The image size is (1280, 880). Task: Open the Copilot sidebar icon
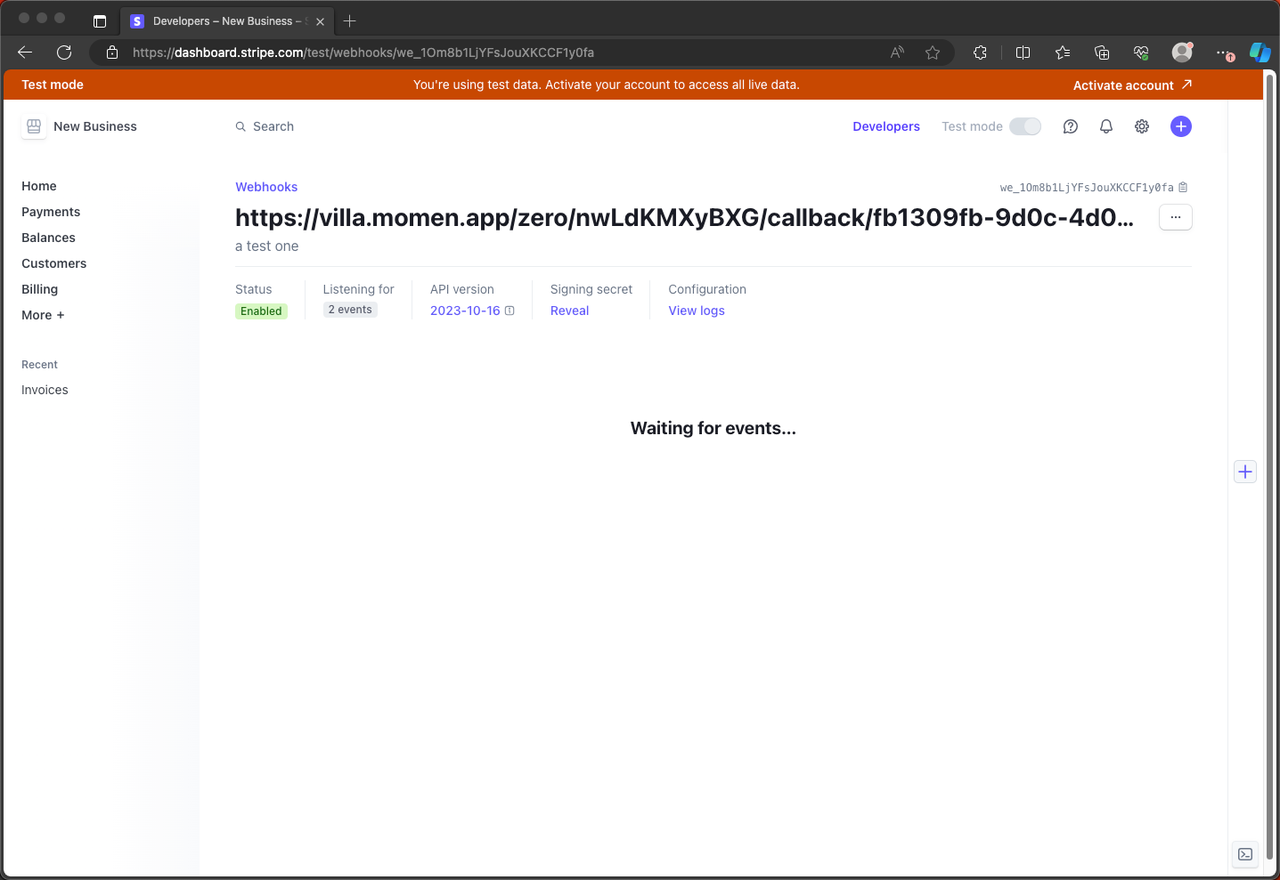(1260, 53)
